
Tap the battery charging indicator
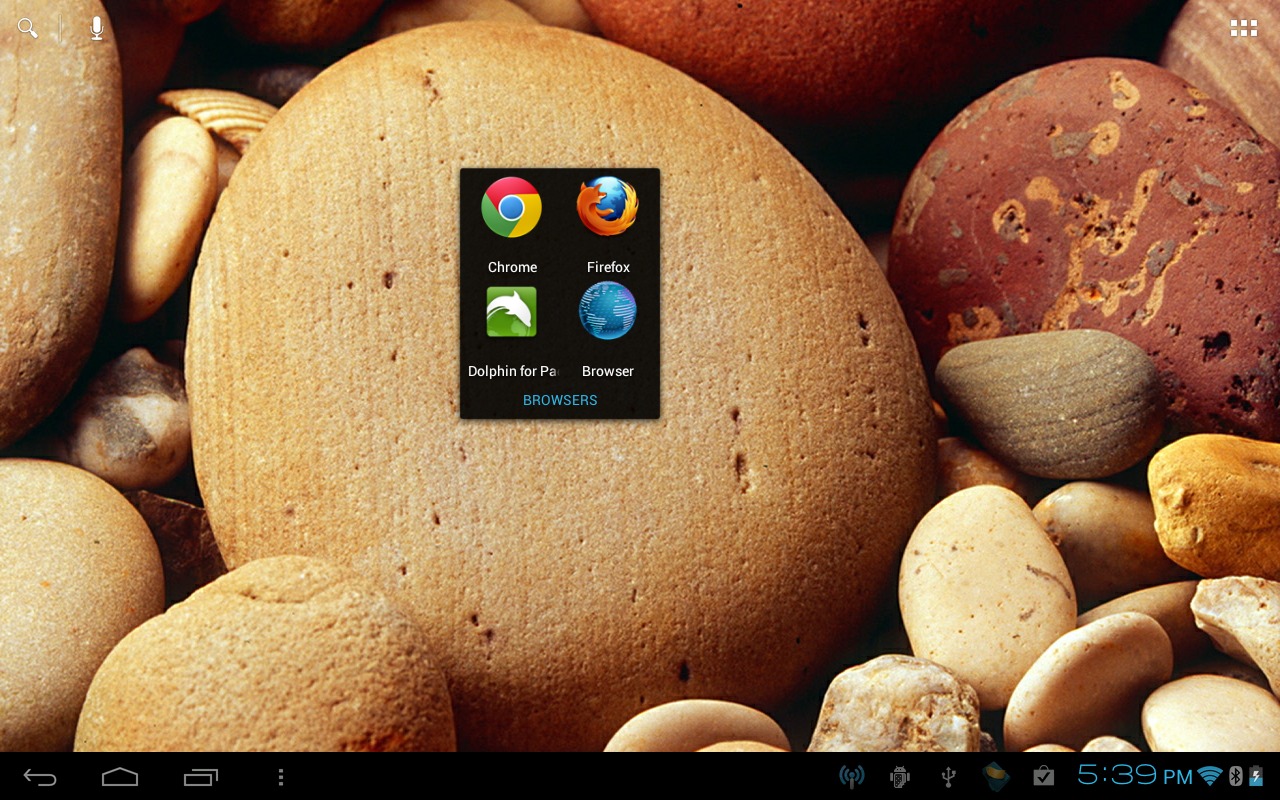pos(1256,776)
